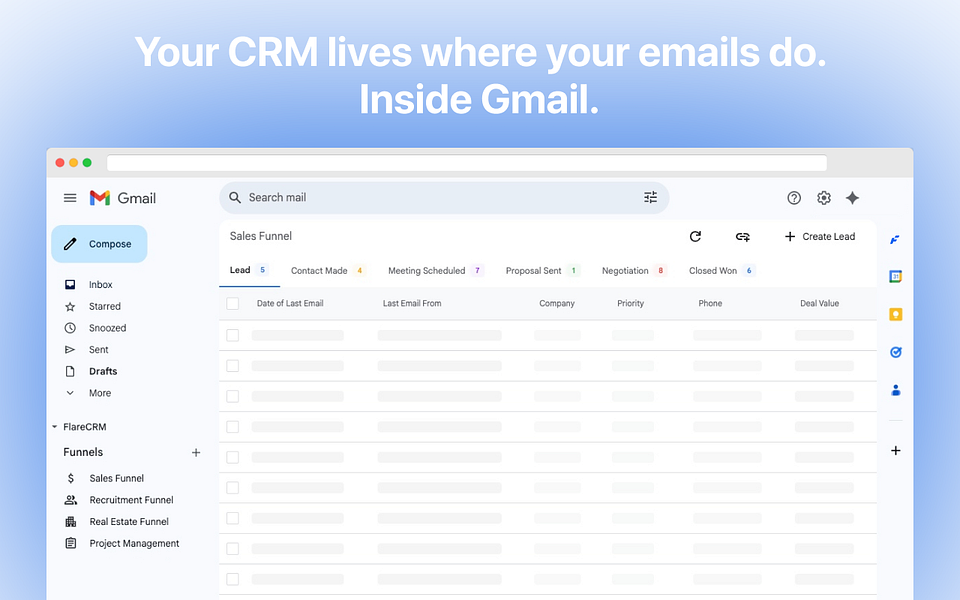Tick the eighth lead row checkbox
Screen dimensions: 960x600
click(233, 549)
